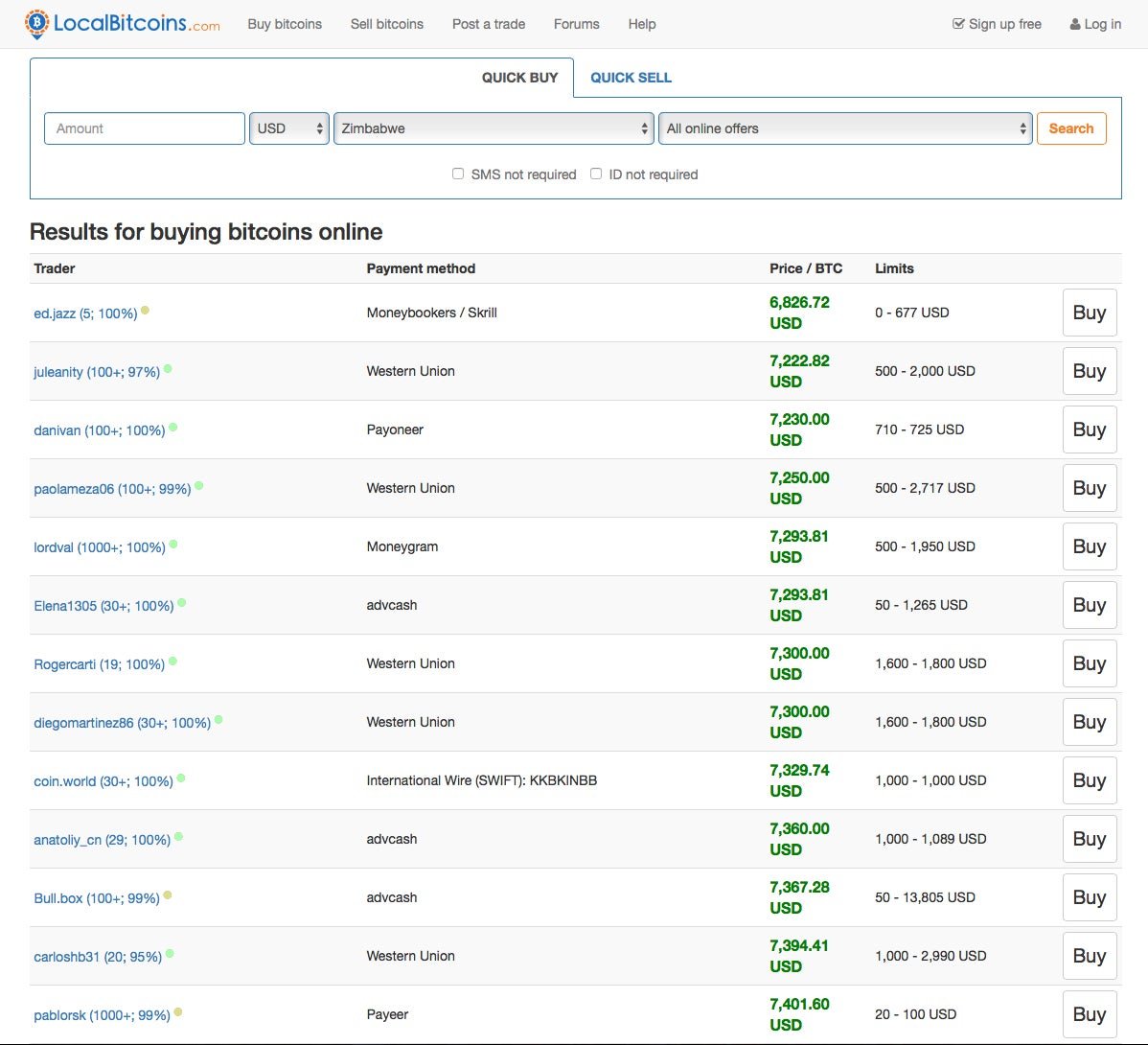Open the Forums page
This screenshot has height=1045, width=1148.
576,24
